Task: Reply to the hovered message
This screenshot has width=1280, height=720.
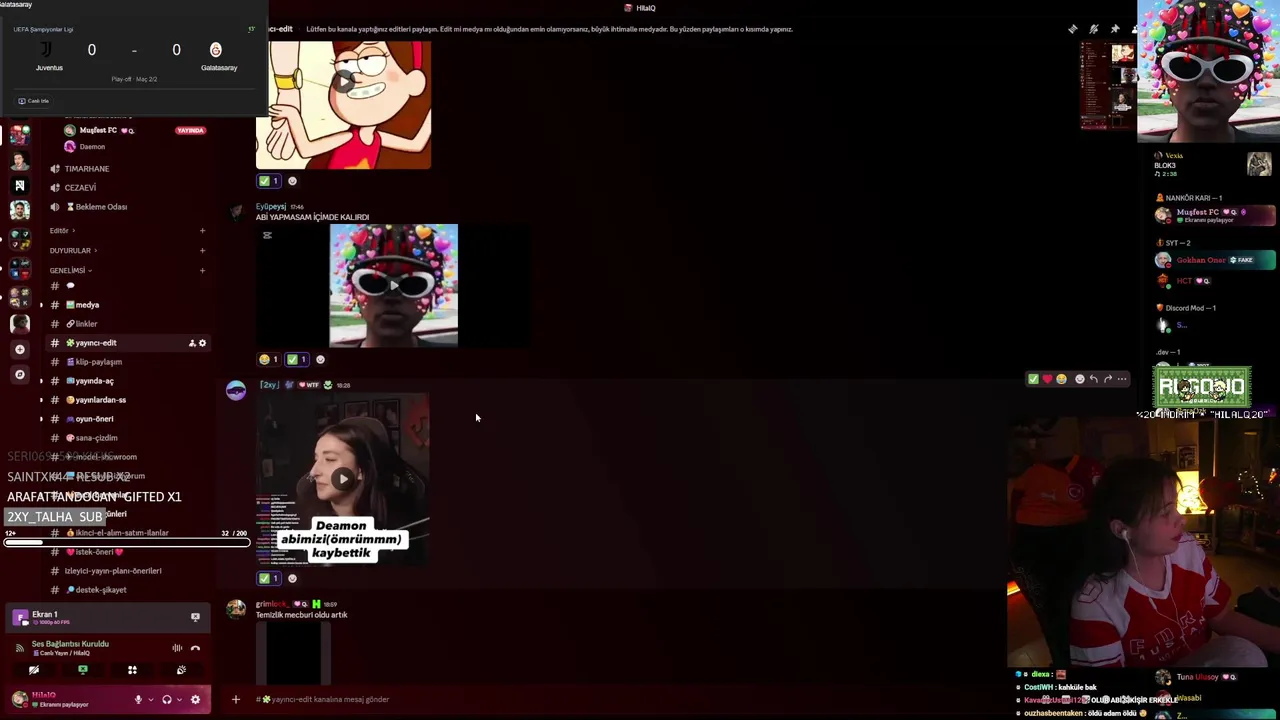Action: 1093,379
